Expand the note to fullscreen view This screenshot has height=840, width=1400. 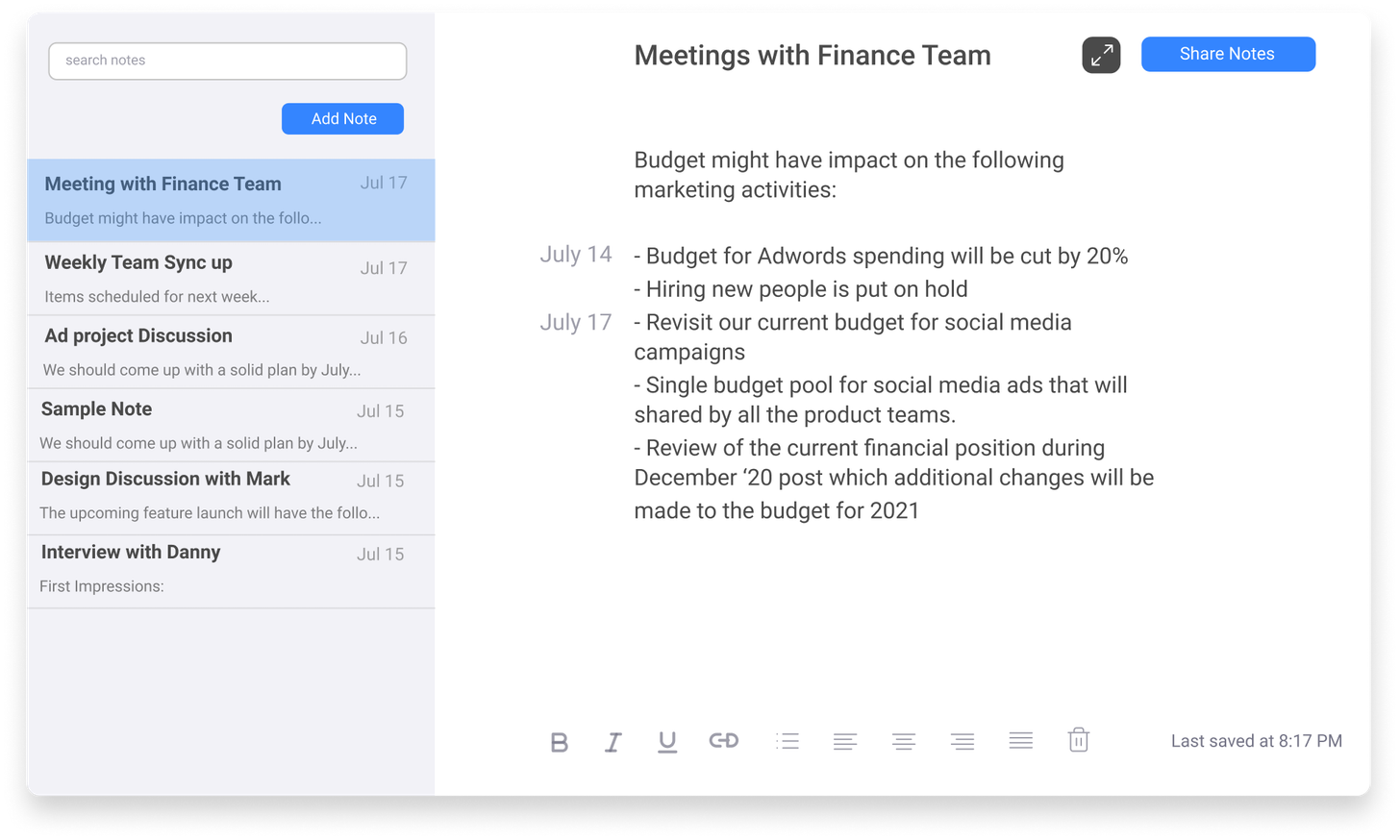[1101, 55]
